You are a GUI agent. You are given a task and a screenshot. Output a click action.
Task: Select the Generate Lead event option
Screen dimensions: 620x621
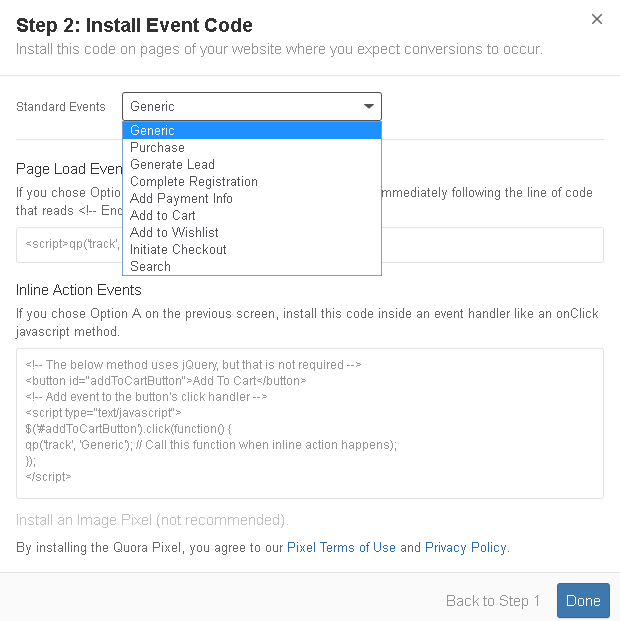click(252, 164)
